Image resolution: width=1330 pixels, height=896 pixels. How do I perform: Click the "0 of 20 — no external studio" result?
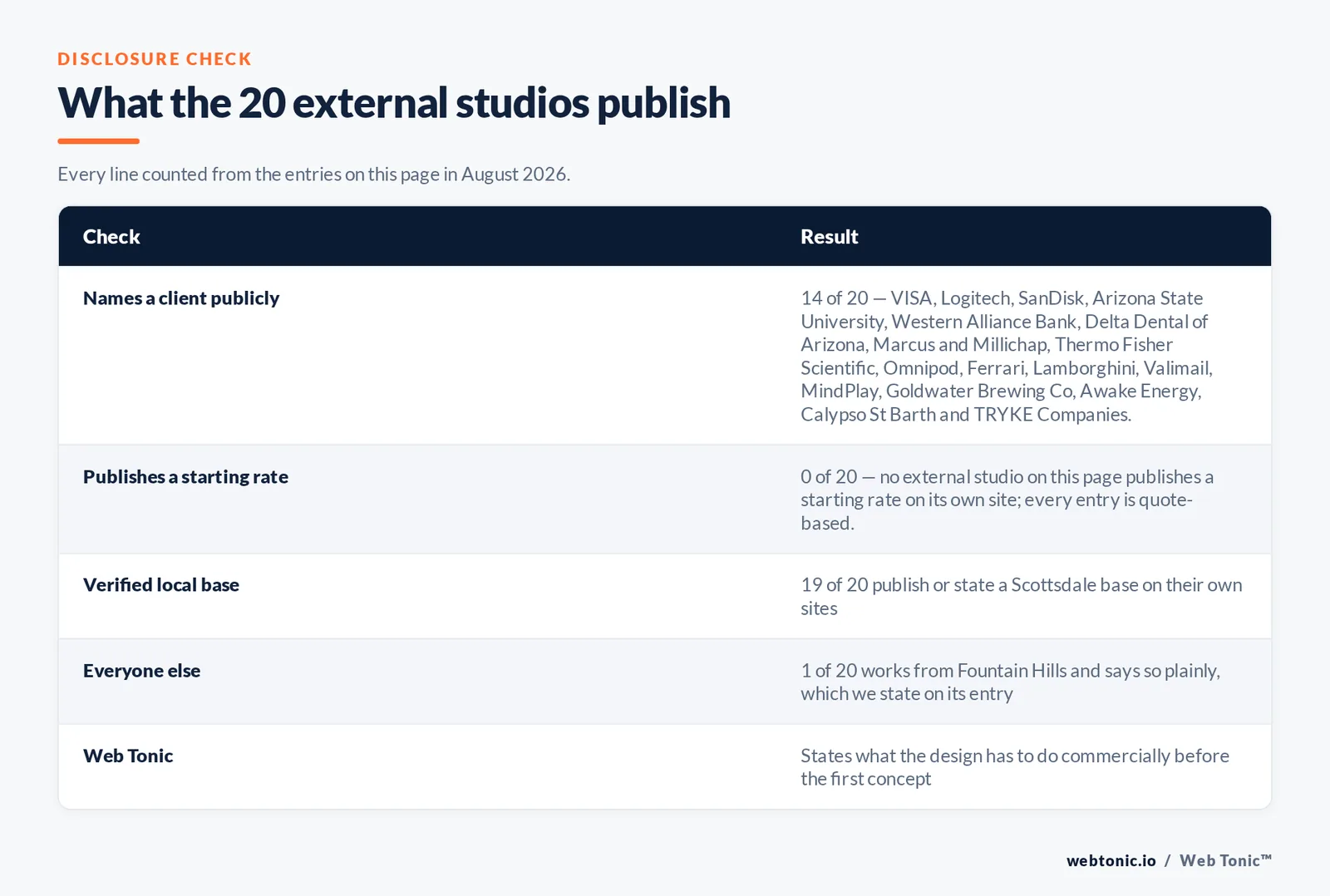point(1007,500)
